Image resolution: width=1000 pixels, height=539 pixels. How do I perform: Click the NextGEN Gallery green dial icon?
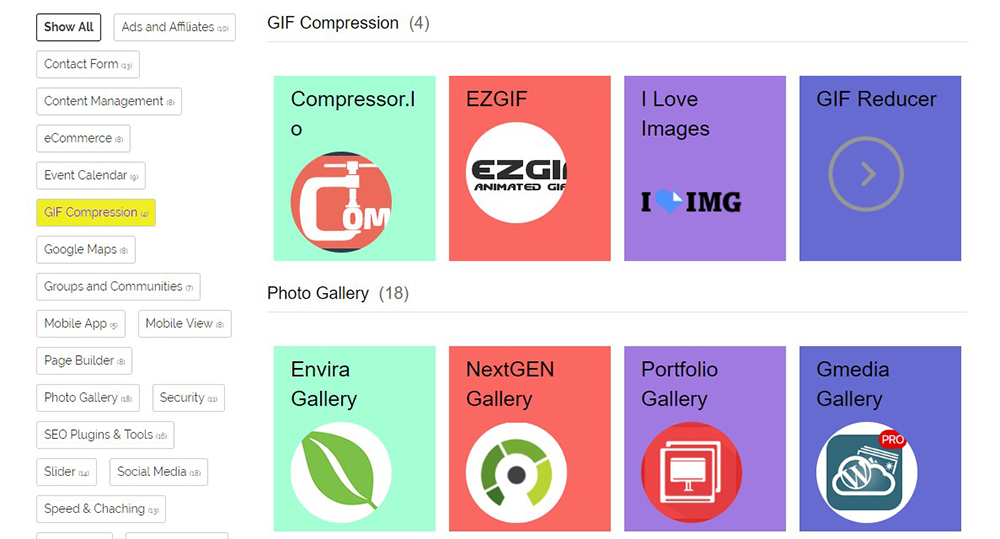click(516, 473)
